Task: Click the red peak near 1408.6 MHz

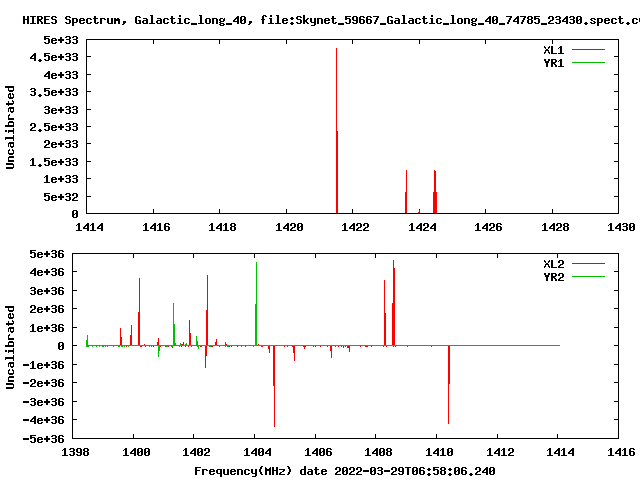Action: coord(393,303)
